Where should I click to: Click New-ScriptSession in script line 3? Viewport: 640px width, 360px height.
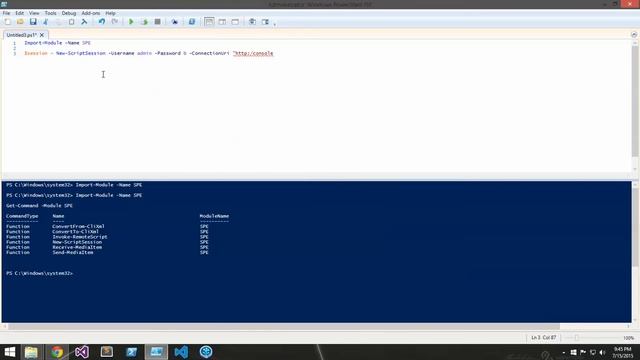(x=81, y=53)
